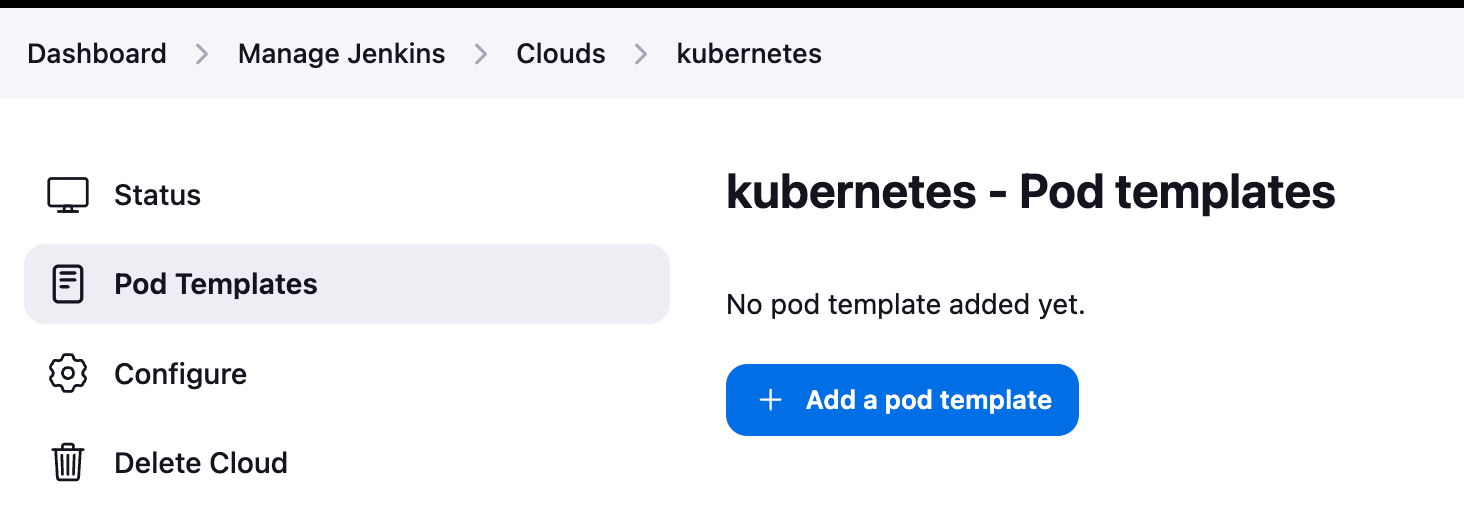1464x532 pixels.
Task: Expand chevron after Clouds breadcrumb
Action: tap(641, 54)
